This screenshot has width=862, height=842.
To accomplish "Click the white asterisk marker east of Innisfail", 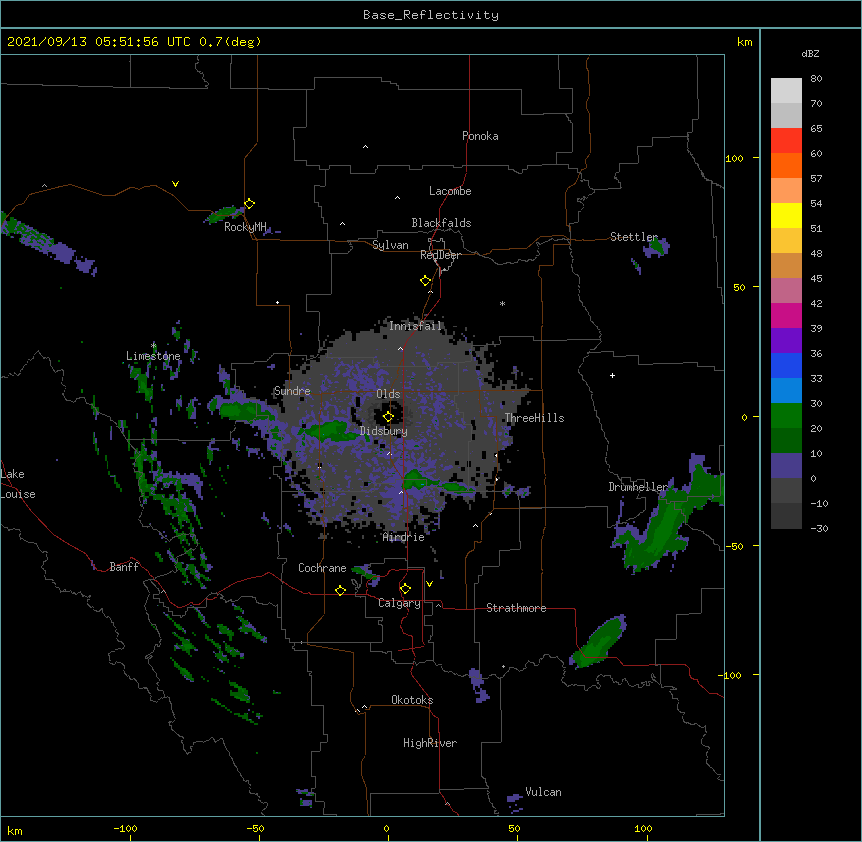I will pos(502,303).
